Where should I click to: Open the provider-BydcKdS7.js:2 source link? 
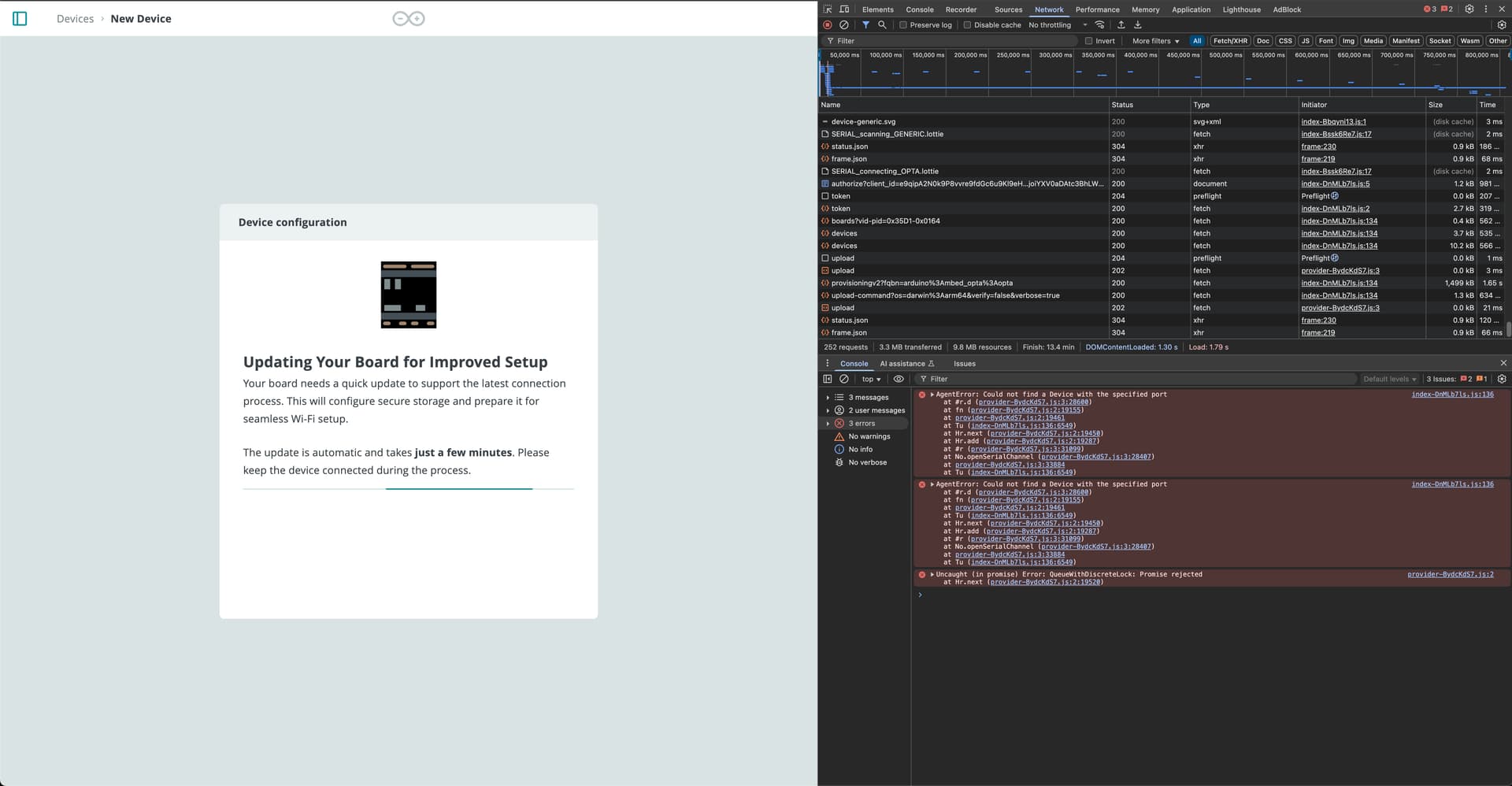1451,574
